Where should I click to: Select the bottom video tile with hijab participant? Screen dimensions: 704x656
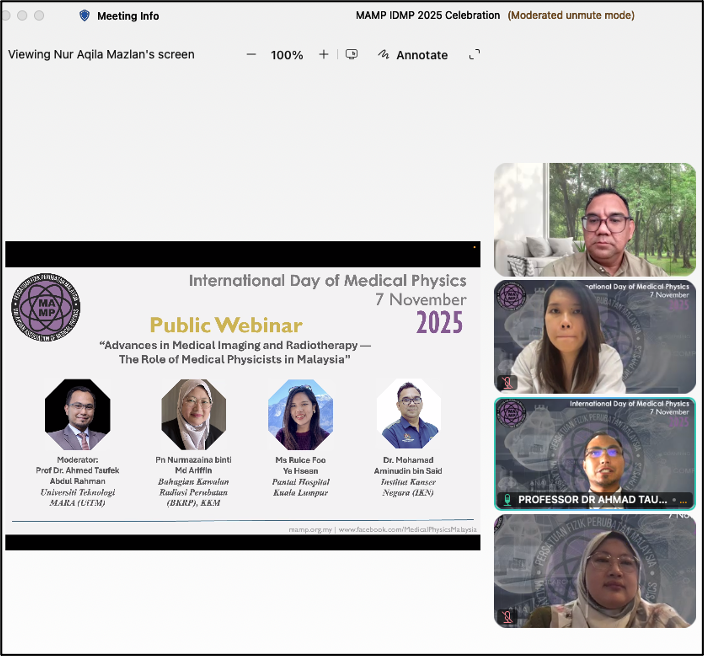594,570
